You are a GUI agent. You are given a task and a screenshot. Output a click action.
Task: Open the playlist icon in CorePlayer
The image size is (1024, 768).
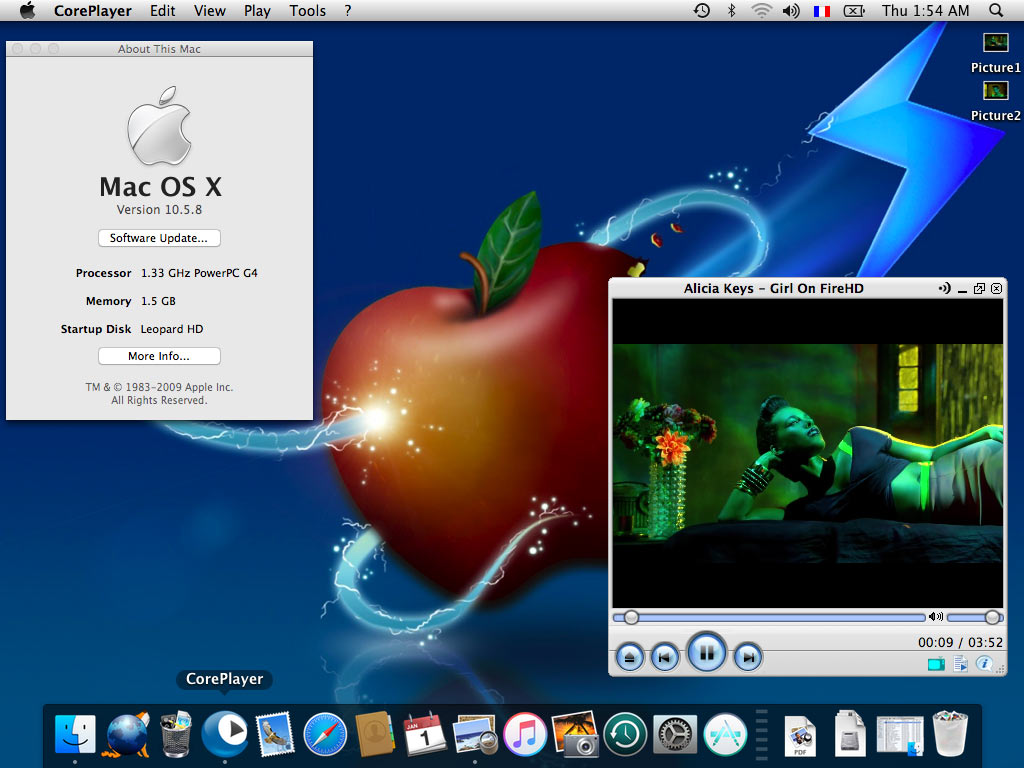point(961,664)
